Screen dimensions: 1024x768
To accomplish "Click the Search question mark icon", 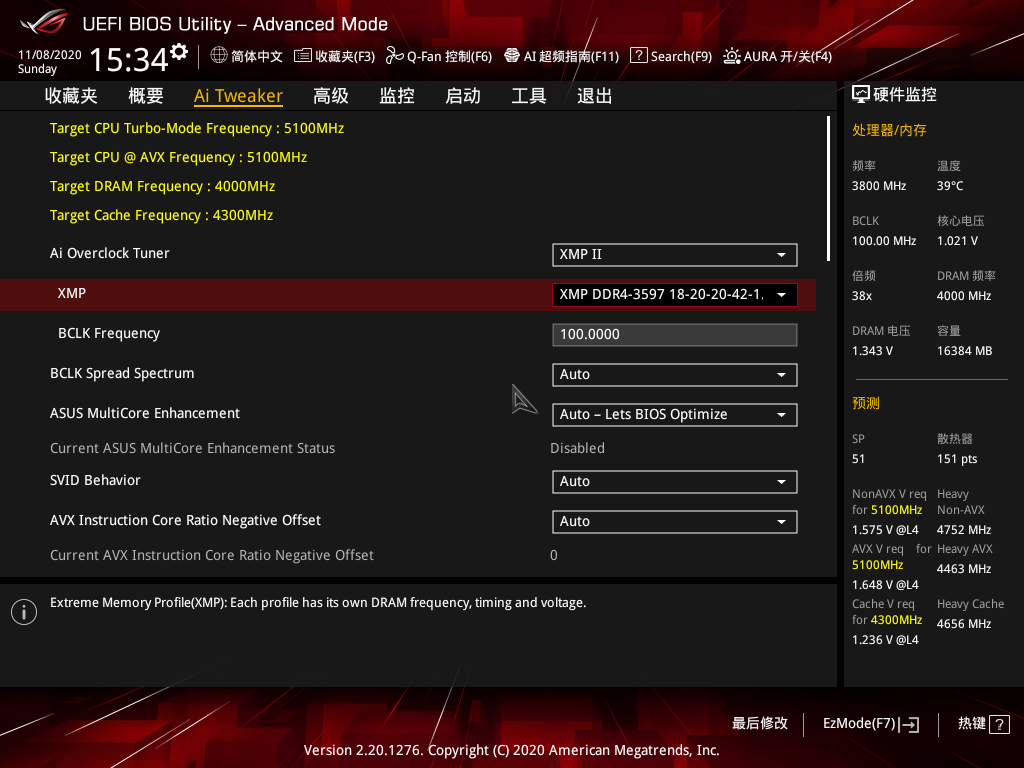I will pyautogui.click(x=638, y=56).
